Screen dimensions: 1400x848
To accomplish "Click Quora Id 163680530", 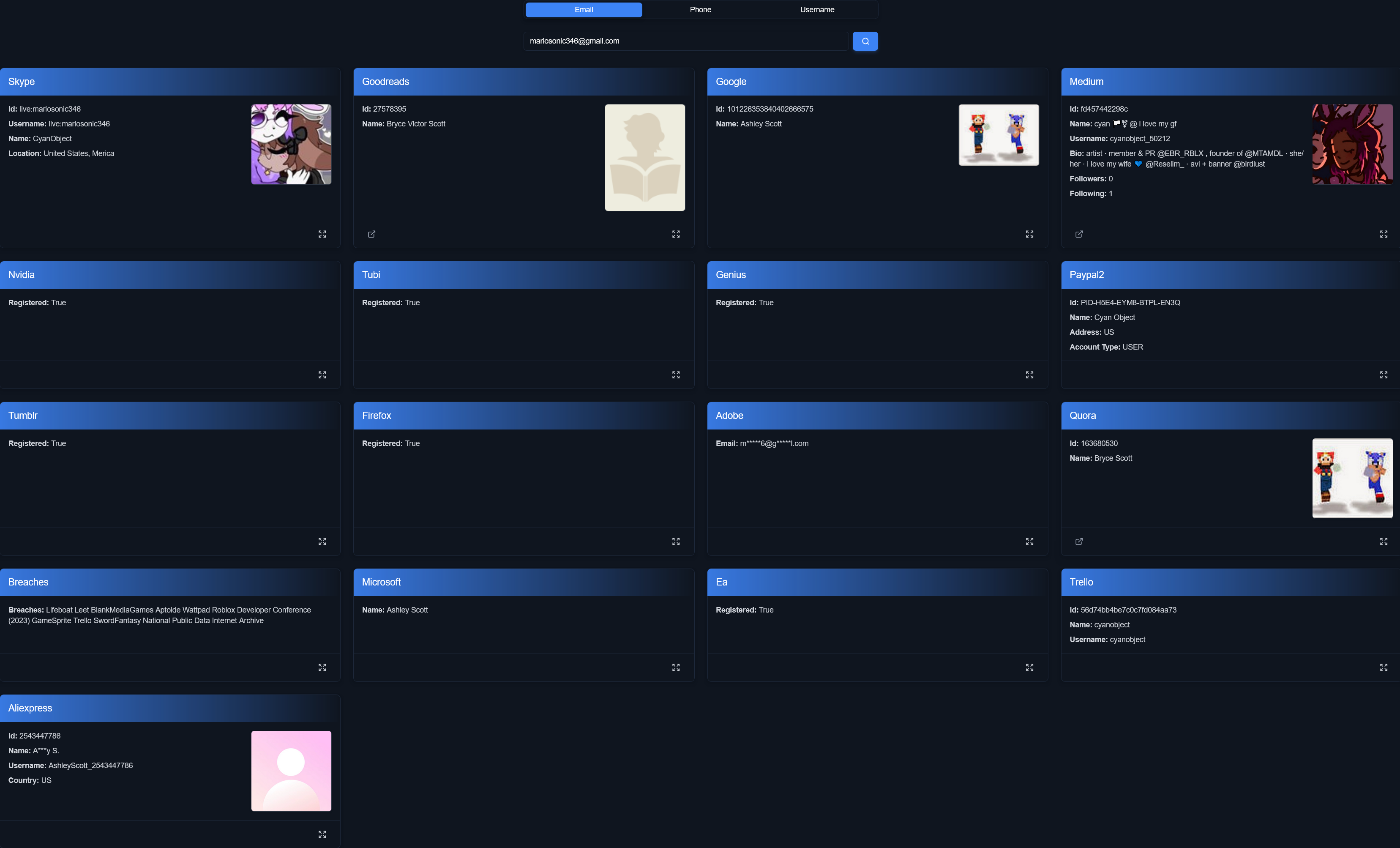I will [1093, 443].
